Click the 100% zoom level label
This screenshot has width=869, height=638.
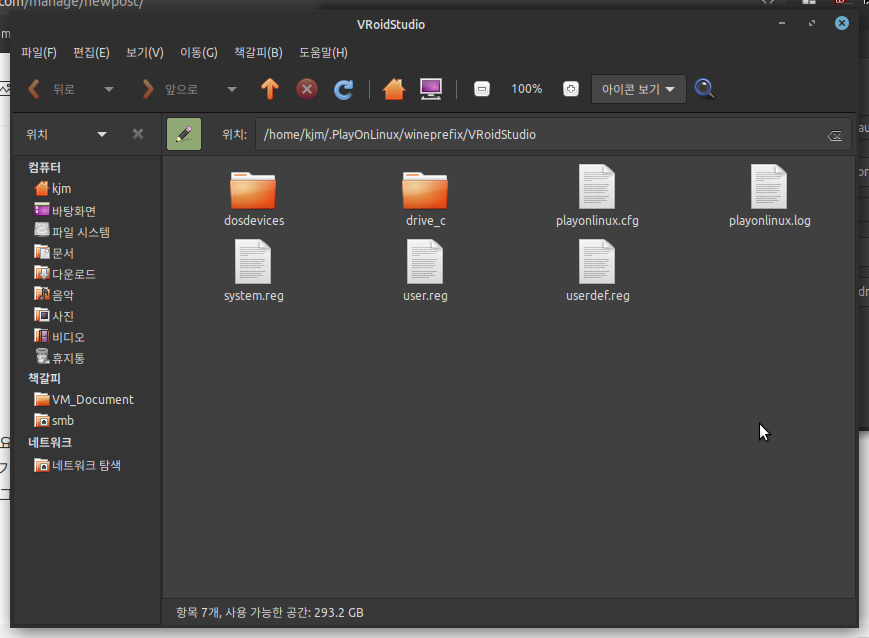click(x=526, y=89)
